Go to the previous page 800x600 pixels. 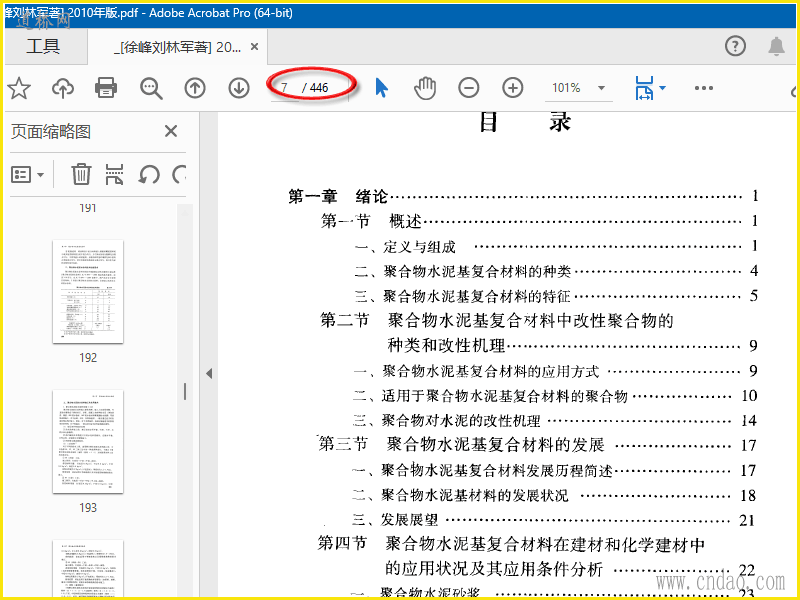(x=195, y=88)
